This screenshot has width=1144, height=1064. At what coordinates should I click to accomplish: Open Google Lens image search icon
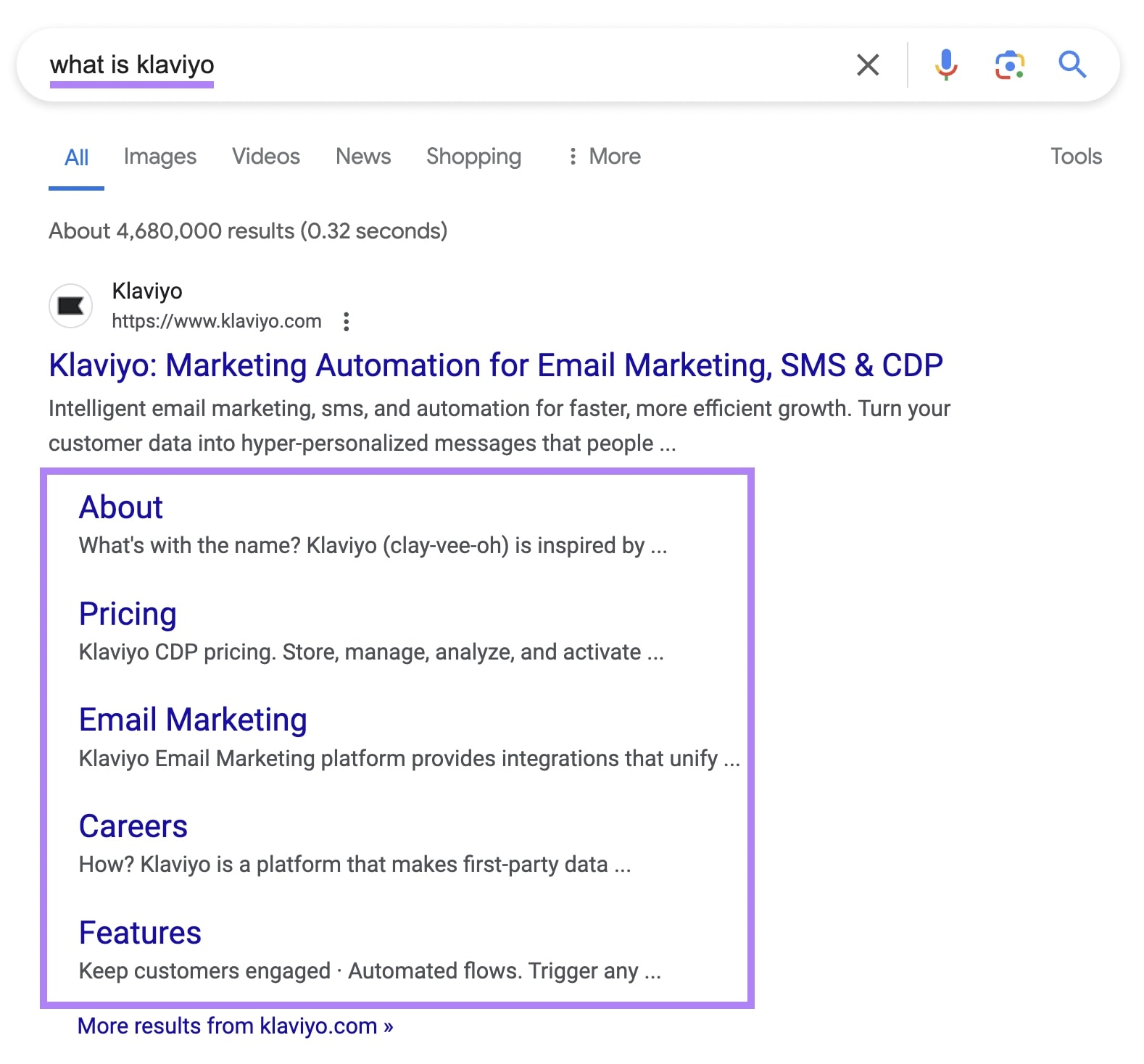(1008, 65)
